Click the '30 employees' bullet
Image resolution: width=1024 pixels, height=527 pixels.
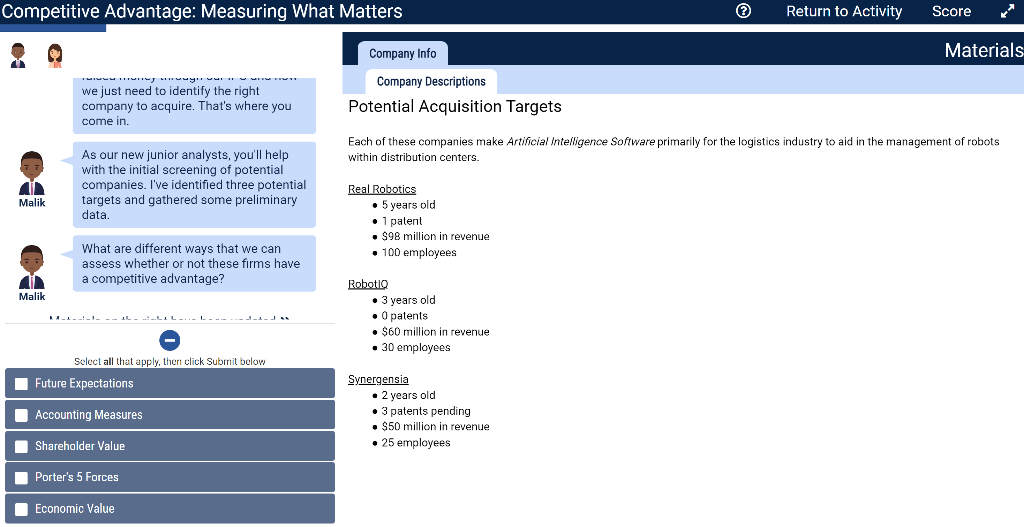point(416,347)
